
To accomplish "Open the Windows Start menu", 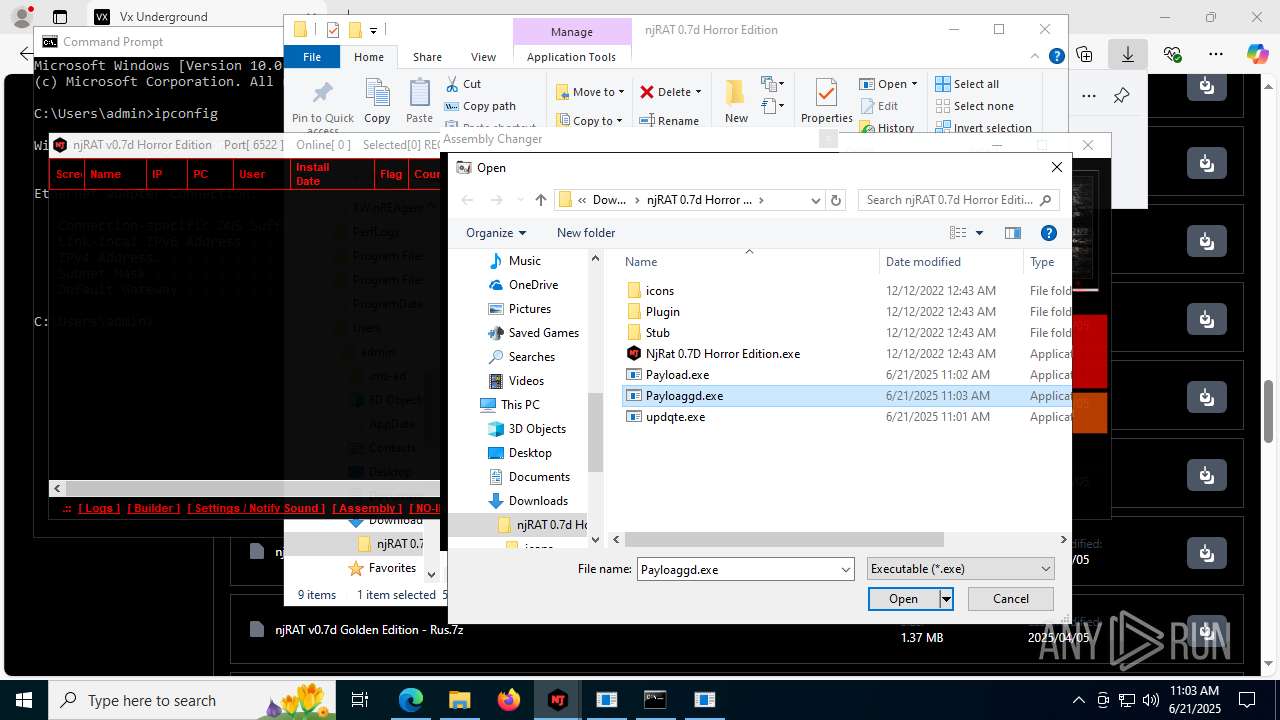I will (24, 700).
